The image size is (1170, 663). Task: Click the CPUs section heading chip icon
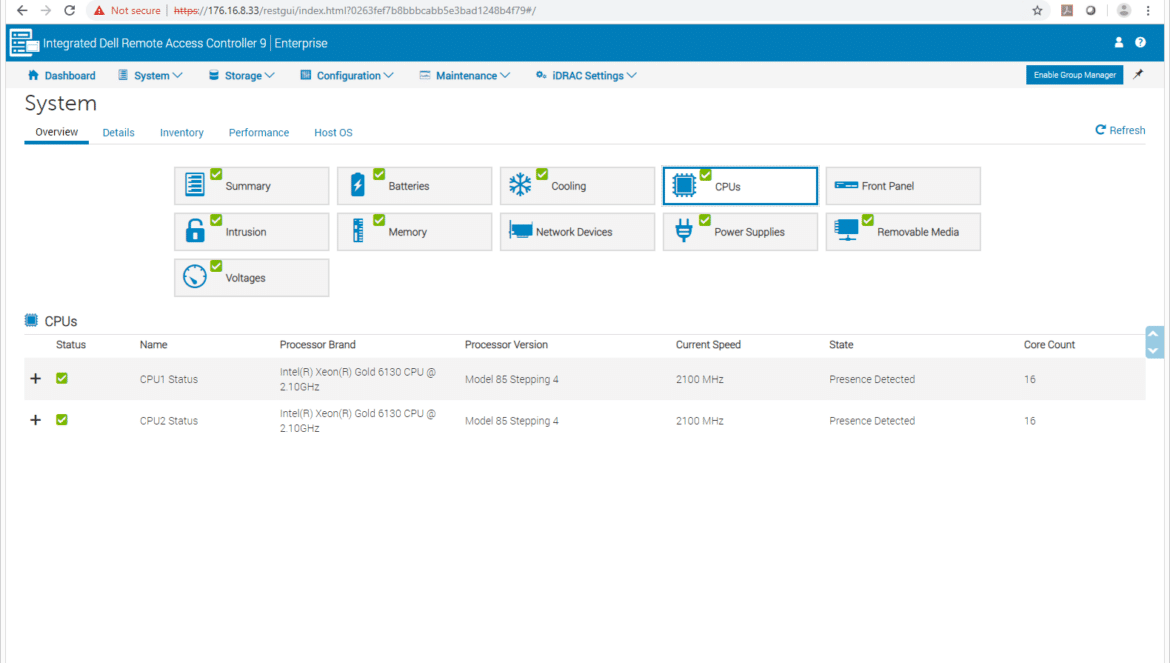click(31, 320)
